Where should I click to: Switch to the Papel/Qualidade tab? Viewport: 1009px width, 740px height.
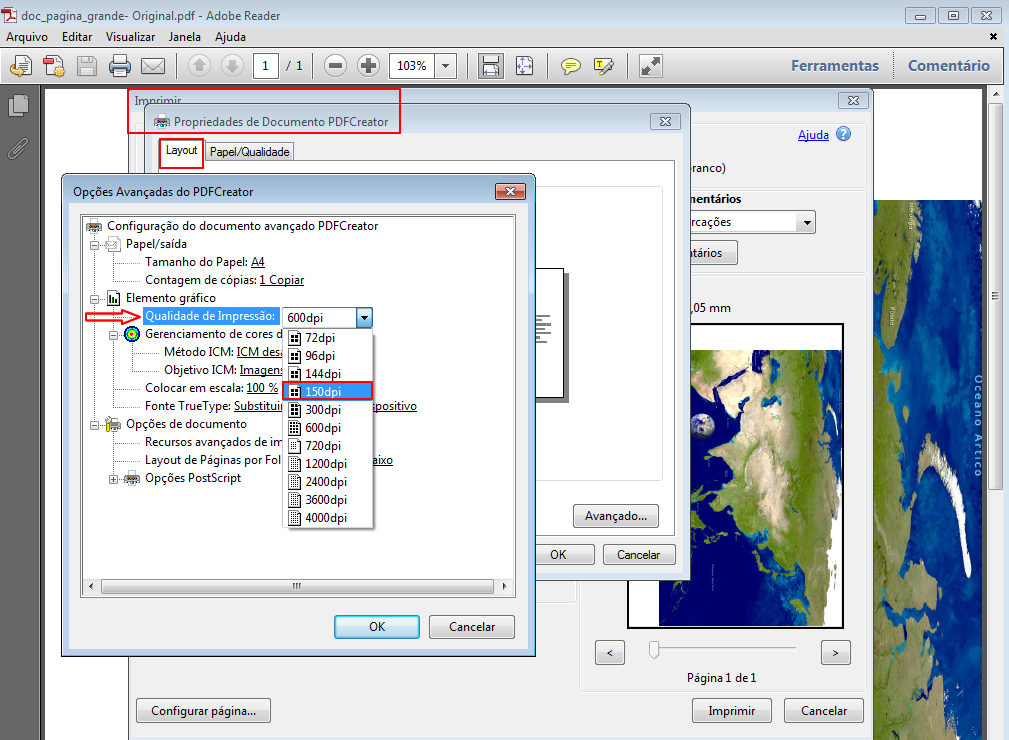(249, 151)
